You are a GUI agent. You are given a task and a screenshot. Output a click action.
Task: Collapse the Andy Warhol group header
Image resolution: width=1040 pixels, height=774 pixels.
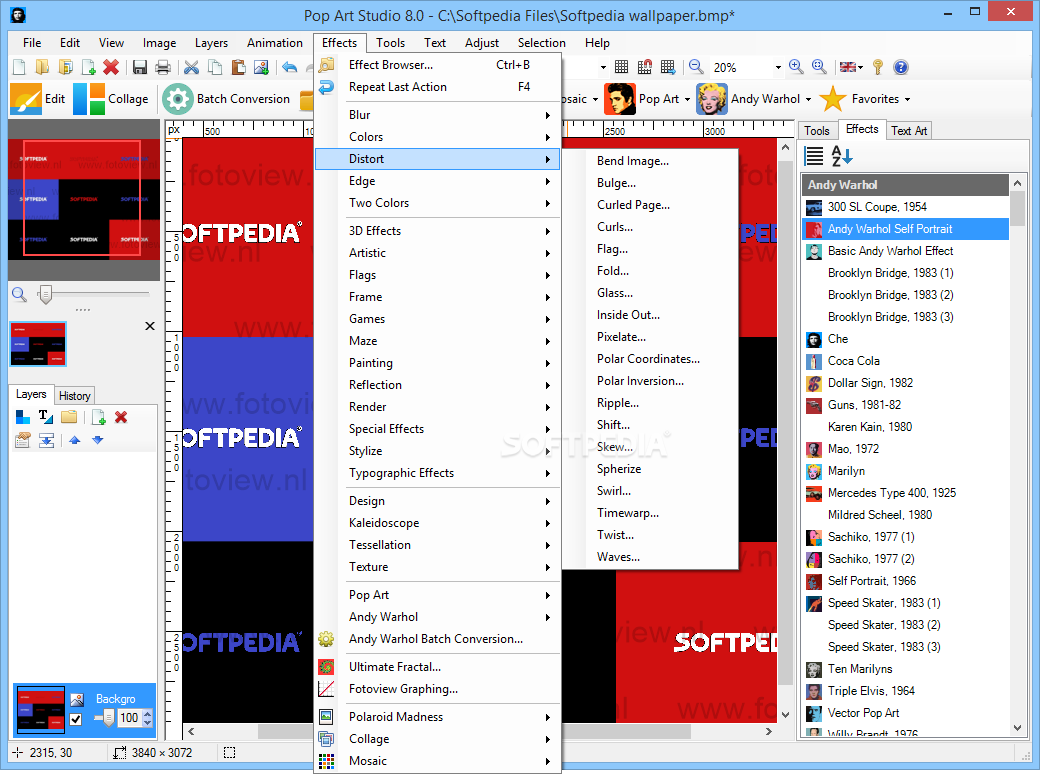pos(905,185)
